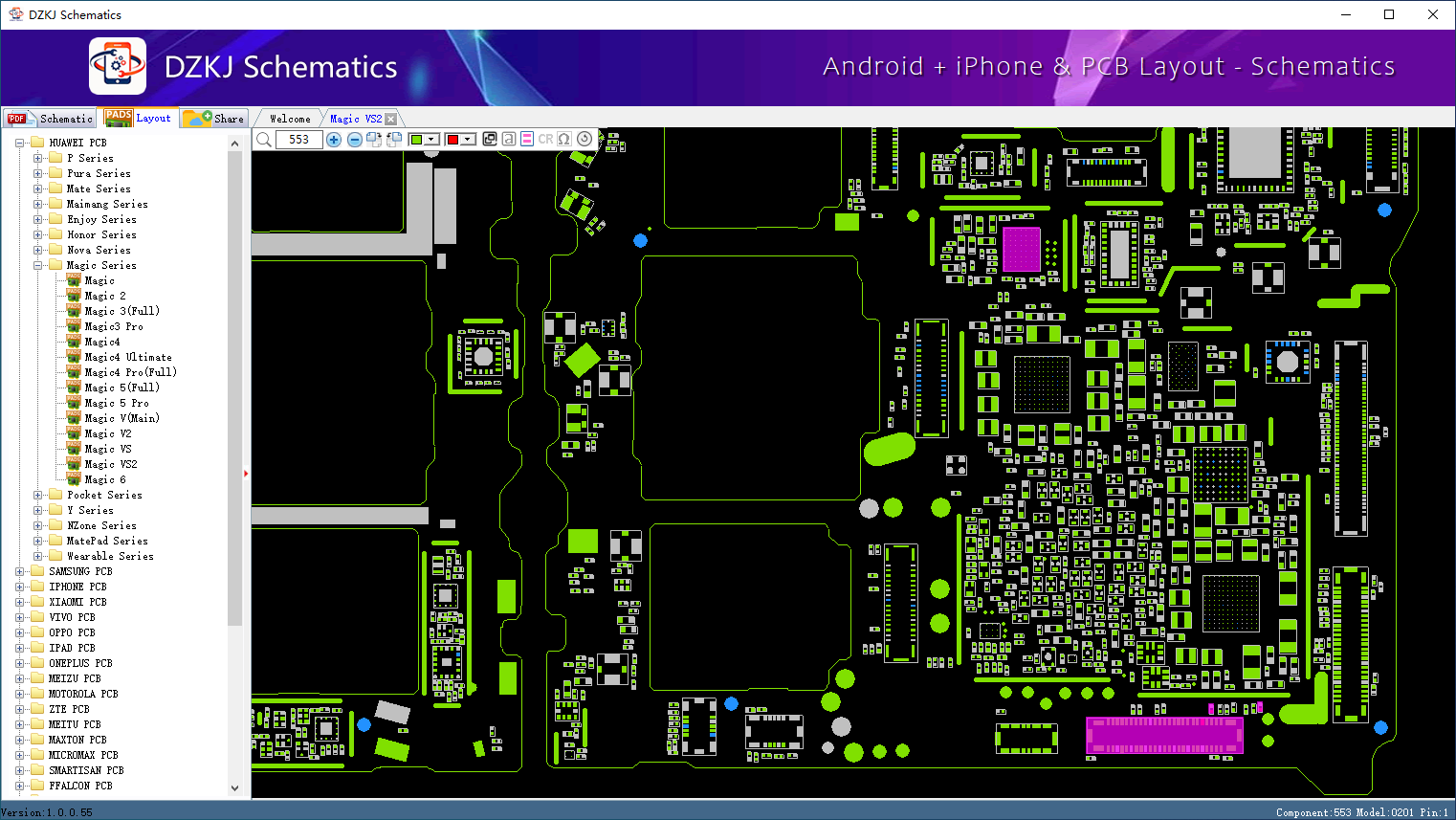
Task: Click the red color swatch
Action: 452,140
